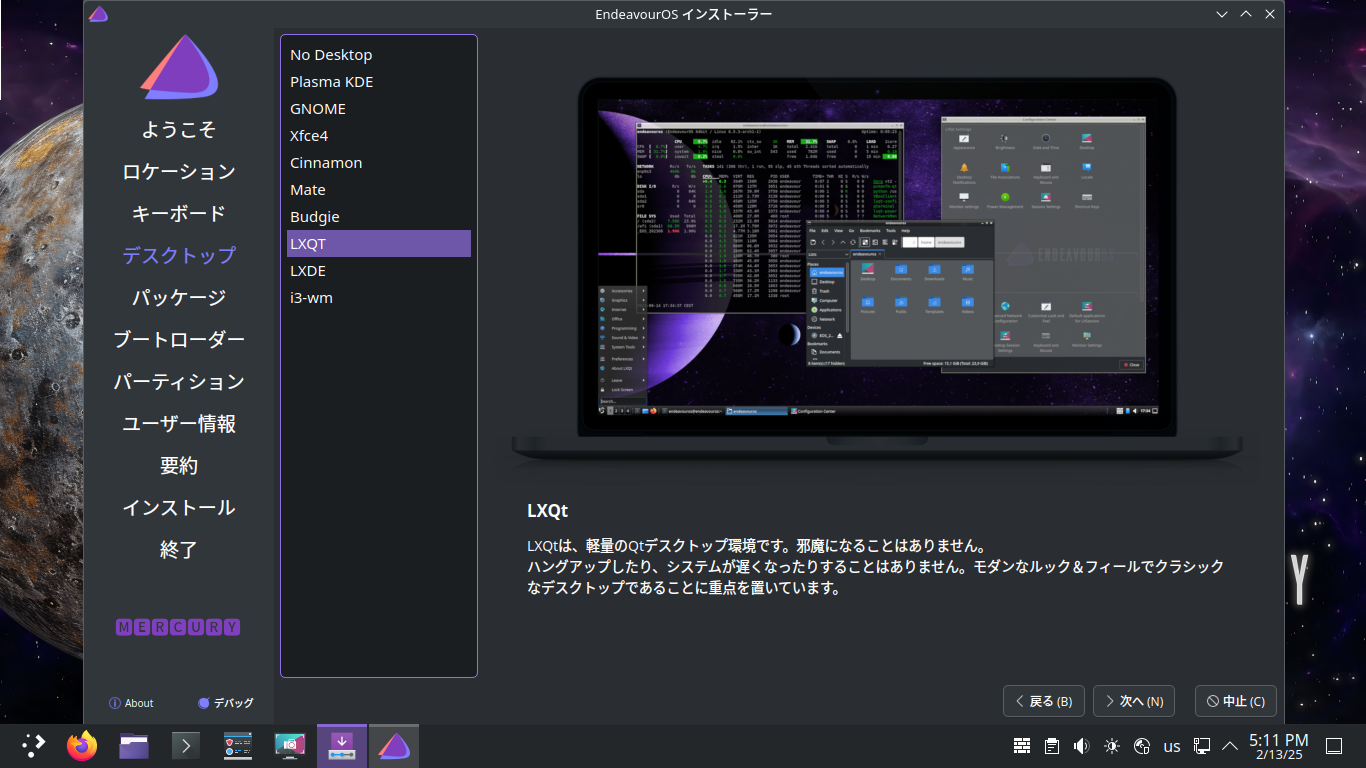The height and width of the screenshot is (768, 1366).
Task: Click the ブートローダー step in sidebar
Action: (179, 340)
